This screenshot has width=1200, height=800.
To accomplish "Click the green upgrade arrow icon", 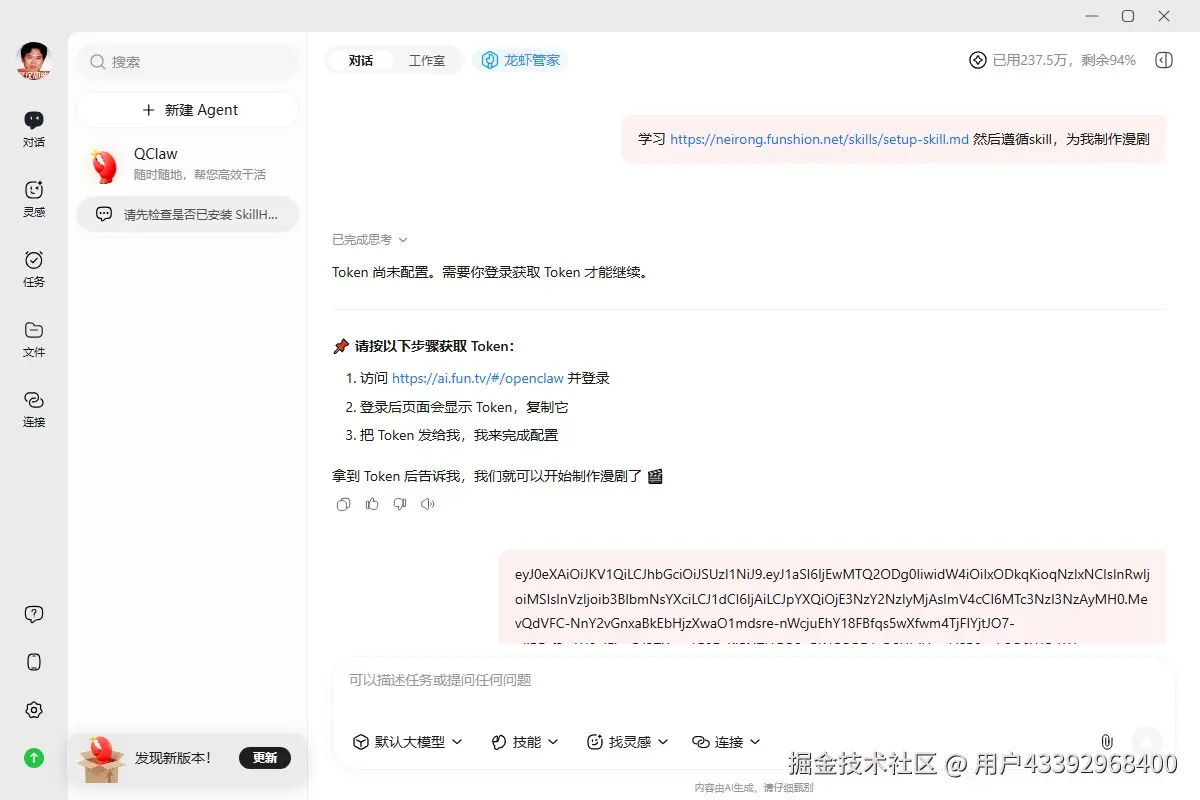I will coord(34,758).
